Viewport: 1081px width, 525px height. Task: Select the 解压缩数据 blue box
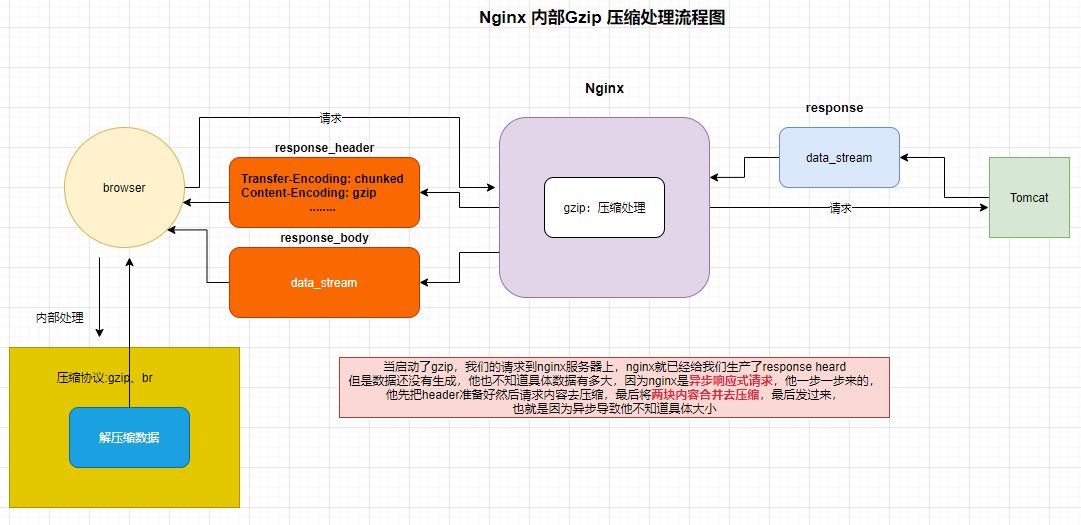129,438
